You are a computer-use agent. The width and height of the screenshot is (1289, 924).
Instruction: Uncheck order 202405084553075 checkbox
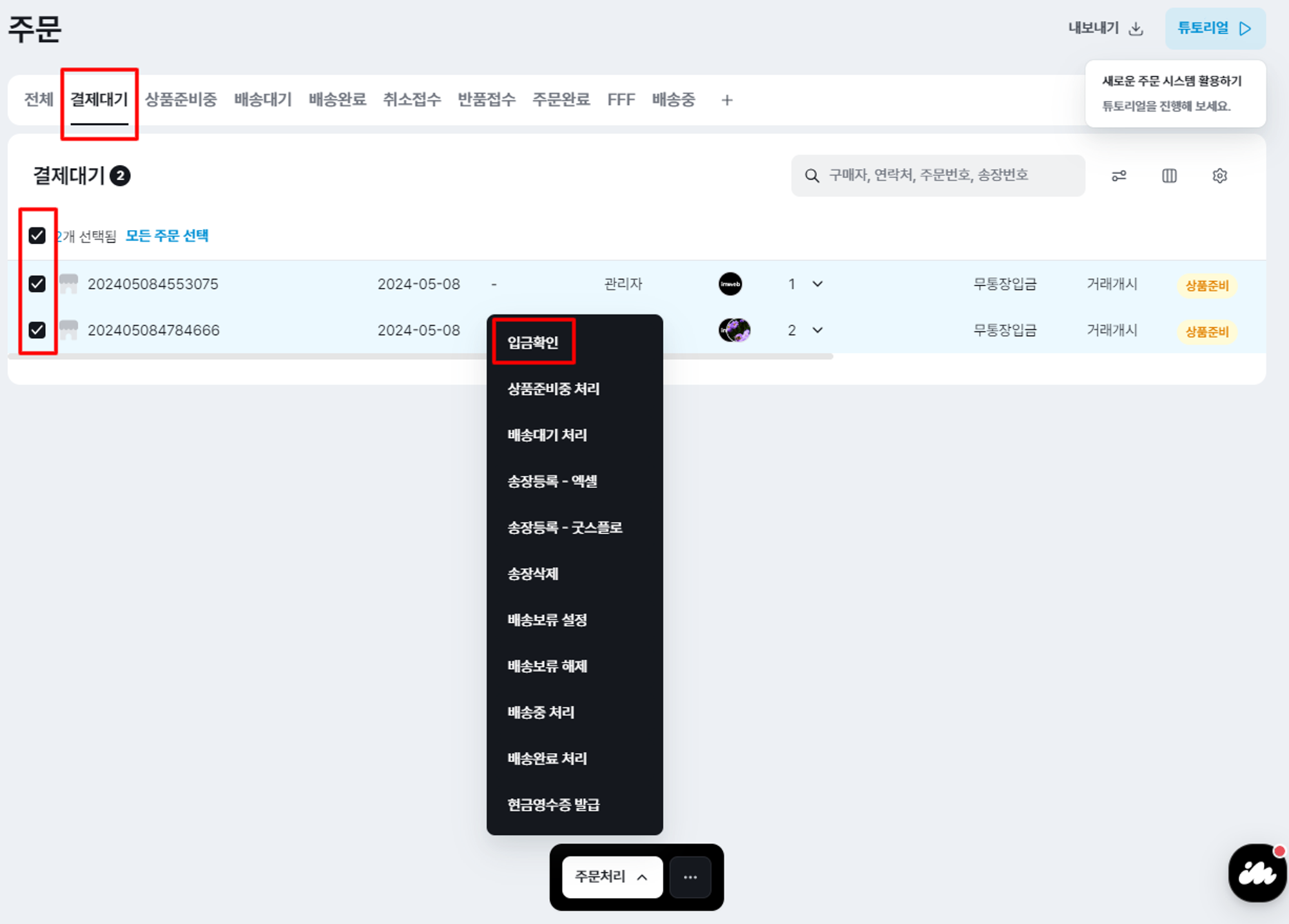point(37,284)
